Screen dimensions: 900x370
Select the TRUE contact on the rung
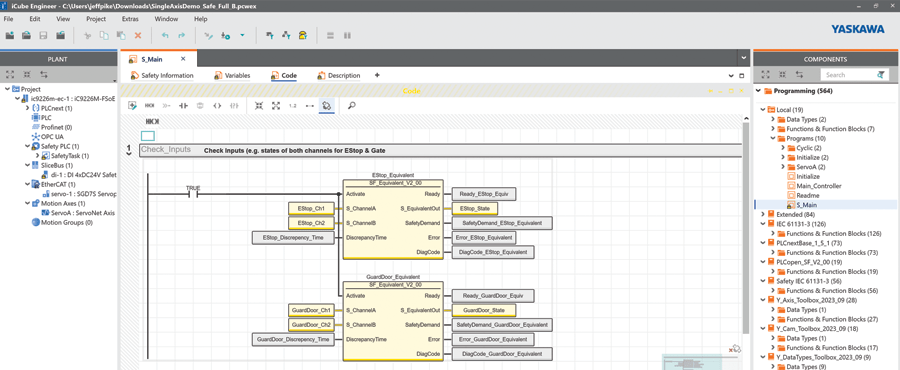click(x=193, y=193)
